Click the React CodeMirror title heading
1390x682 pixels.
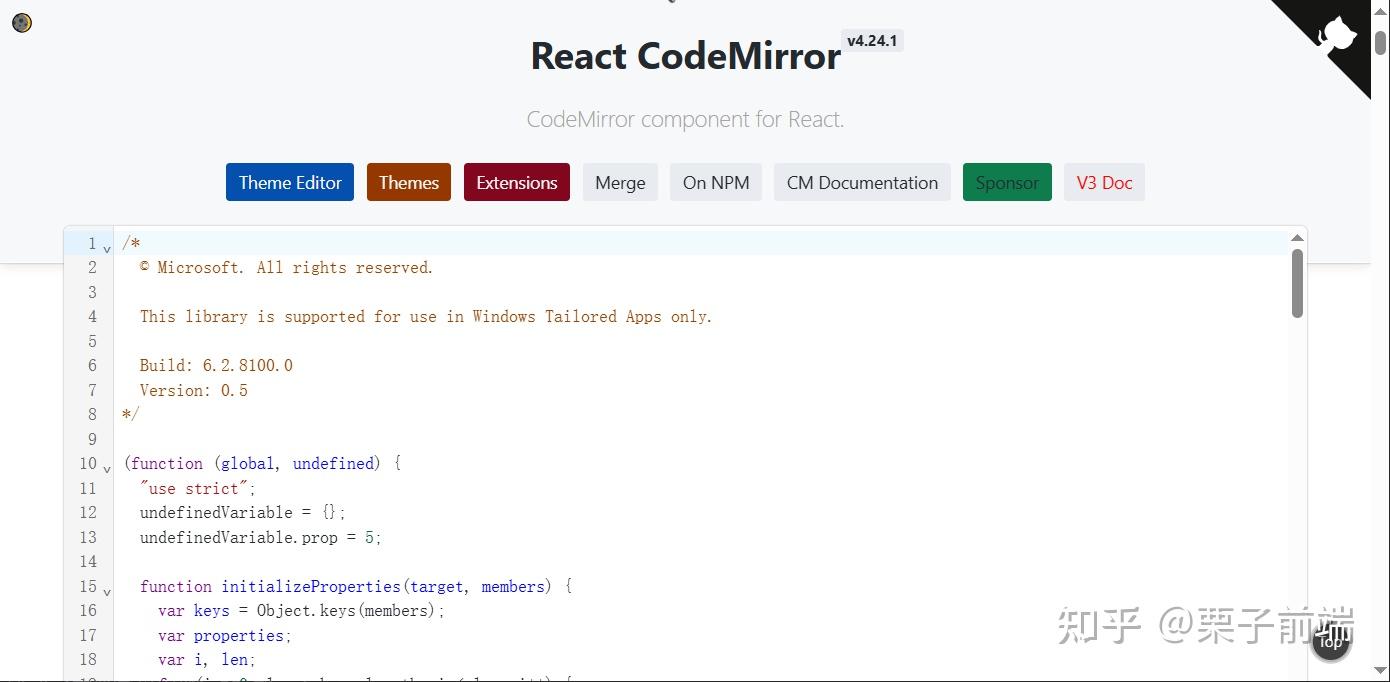[685, 56]
